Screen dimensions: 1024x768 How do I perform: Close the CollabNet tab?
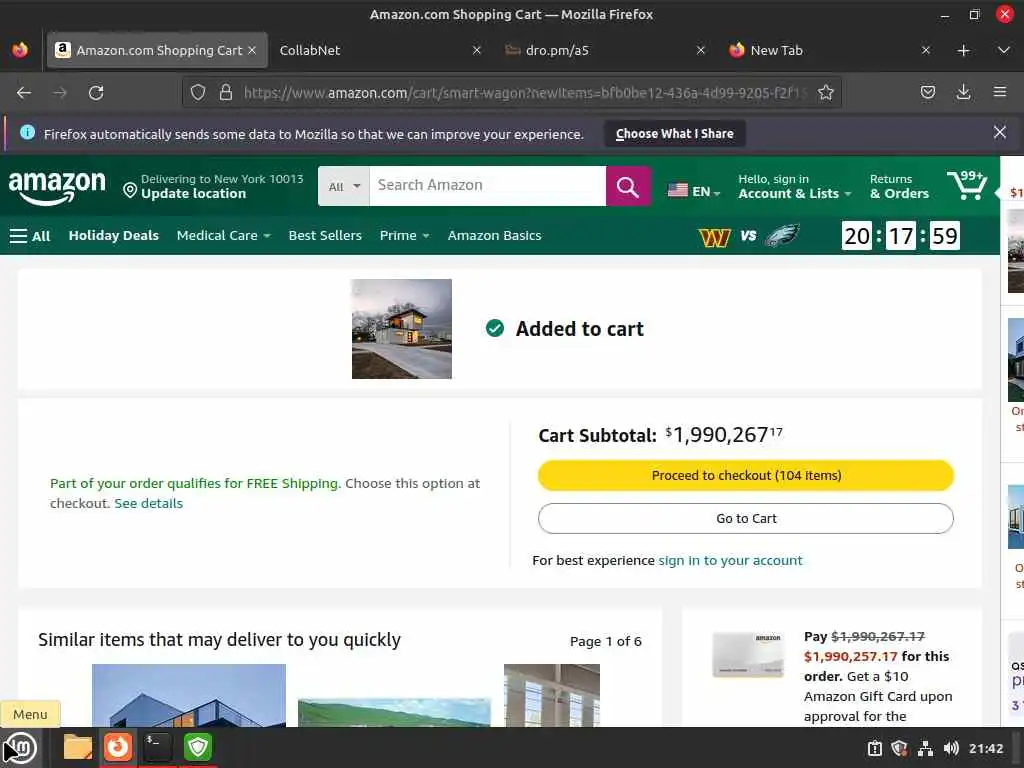(x=477, y=50)
